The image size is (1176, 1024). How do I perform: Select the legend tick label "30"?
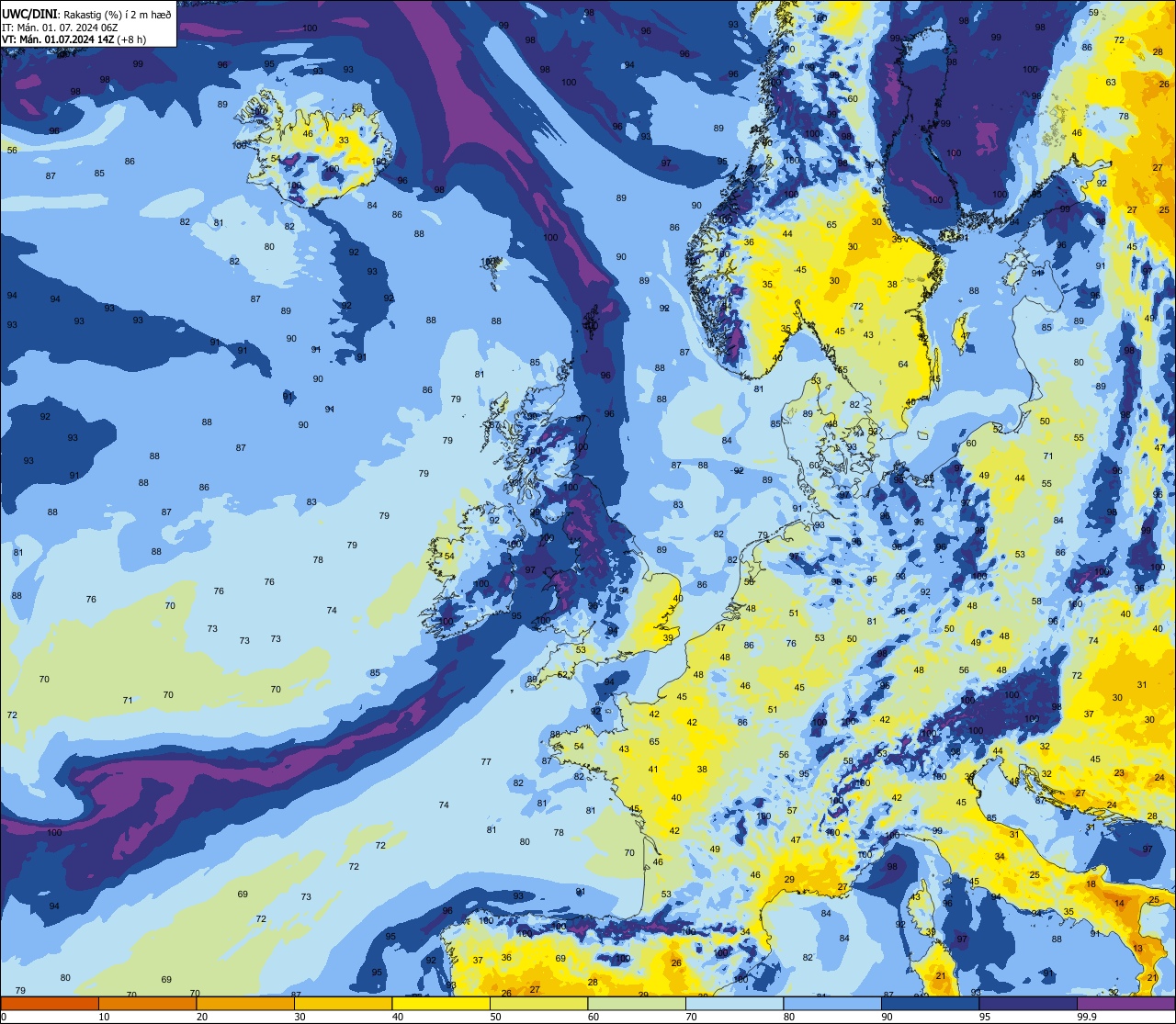click(x=300, y=1016)
